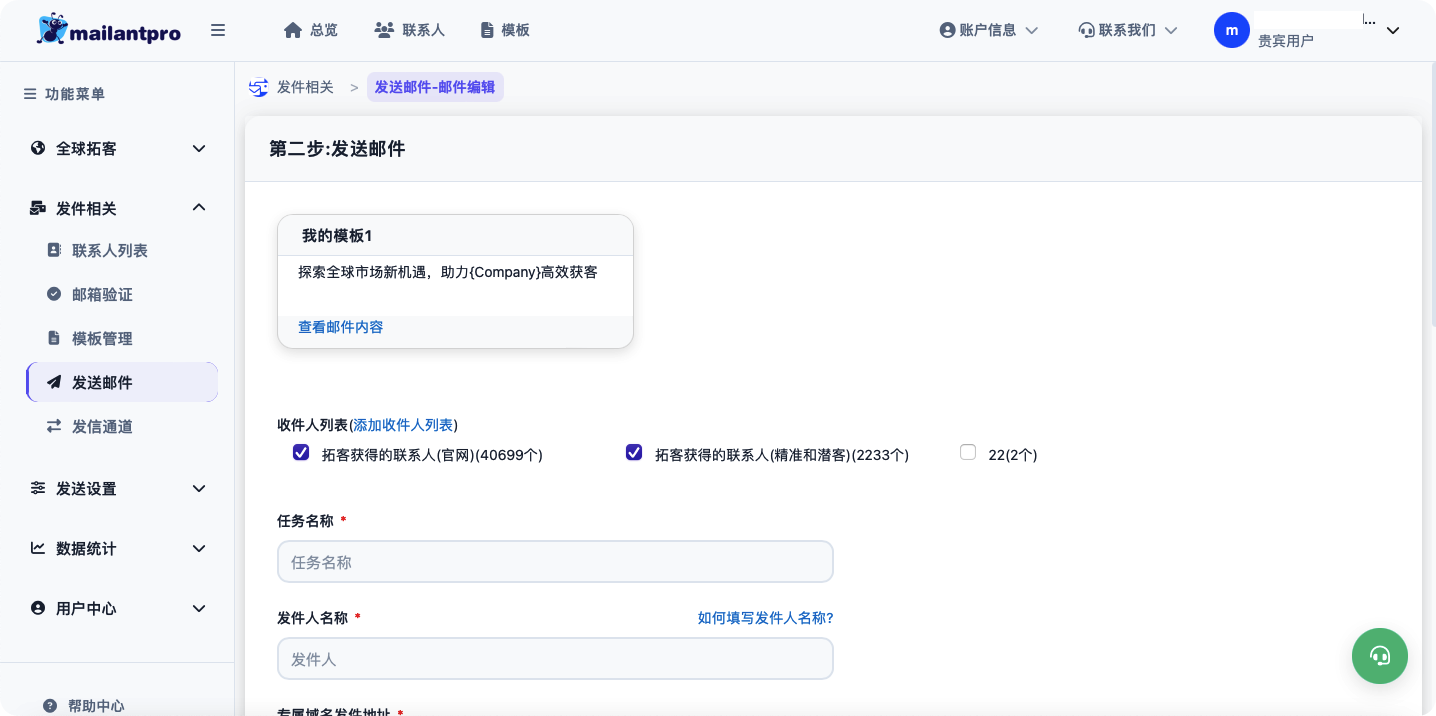Open the user profile dropdown arrow
The height and width of the screenshot is (716, 1436).
(x=1393, y=30)
